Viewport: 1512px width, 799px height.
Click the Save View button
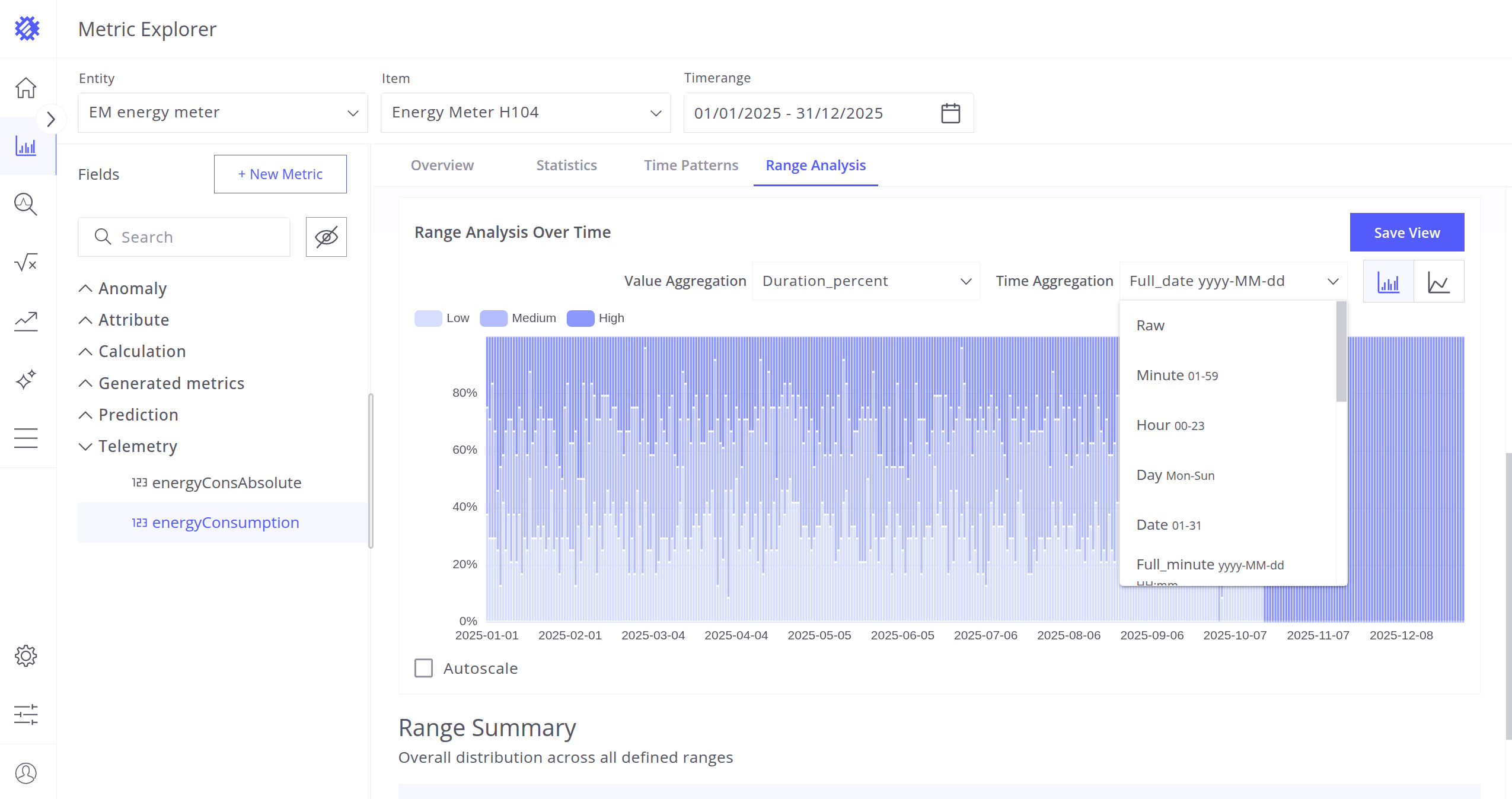1406,233
